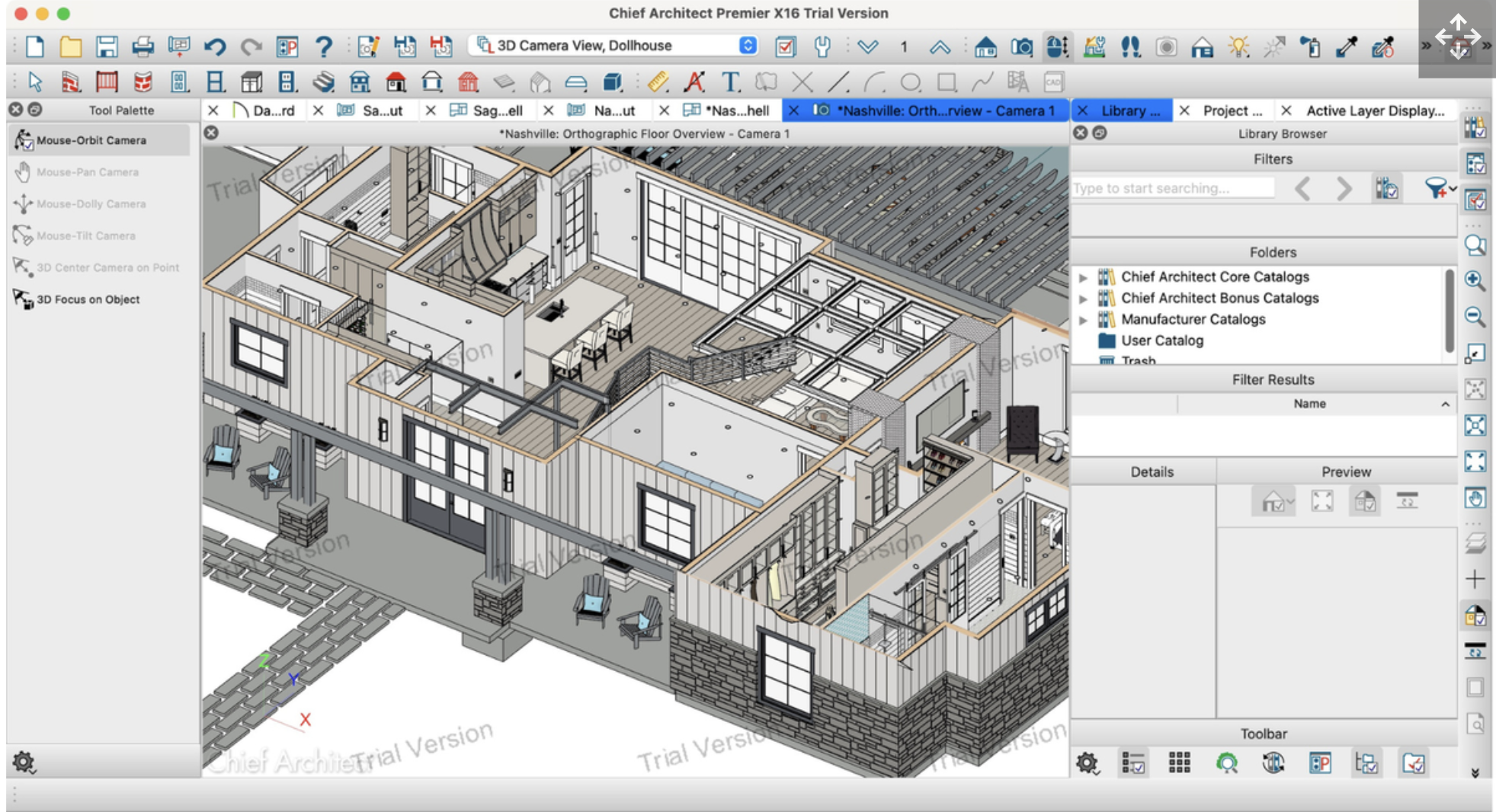Click the Zoom In magnifier in right sidebar
1496x812 pixels.
click(x=1475, y=280)
